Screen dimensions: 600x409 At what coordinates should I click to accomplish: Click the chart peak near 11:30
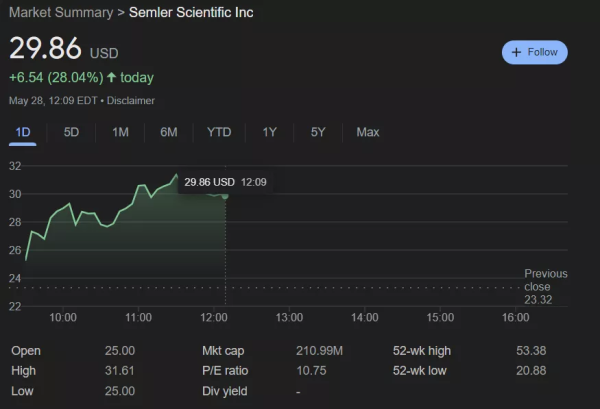[x=176, y=174]
